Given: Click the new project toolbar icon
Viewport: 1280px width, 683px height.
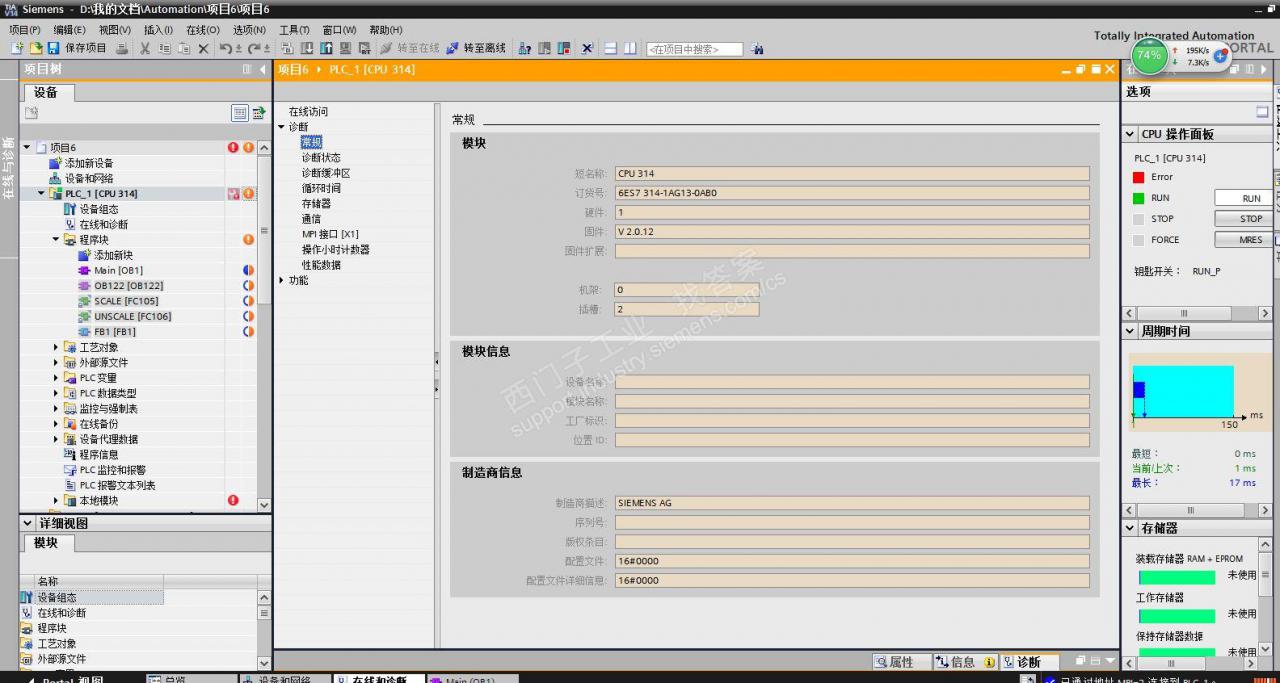Looking at the screenshot, I should coord(17,48).
